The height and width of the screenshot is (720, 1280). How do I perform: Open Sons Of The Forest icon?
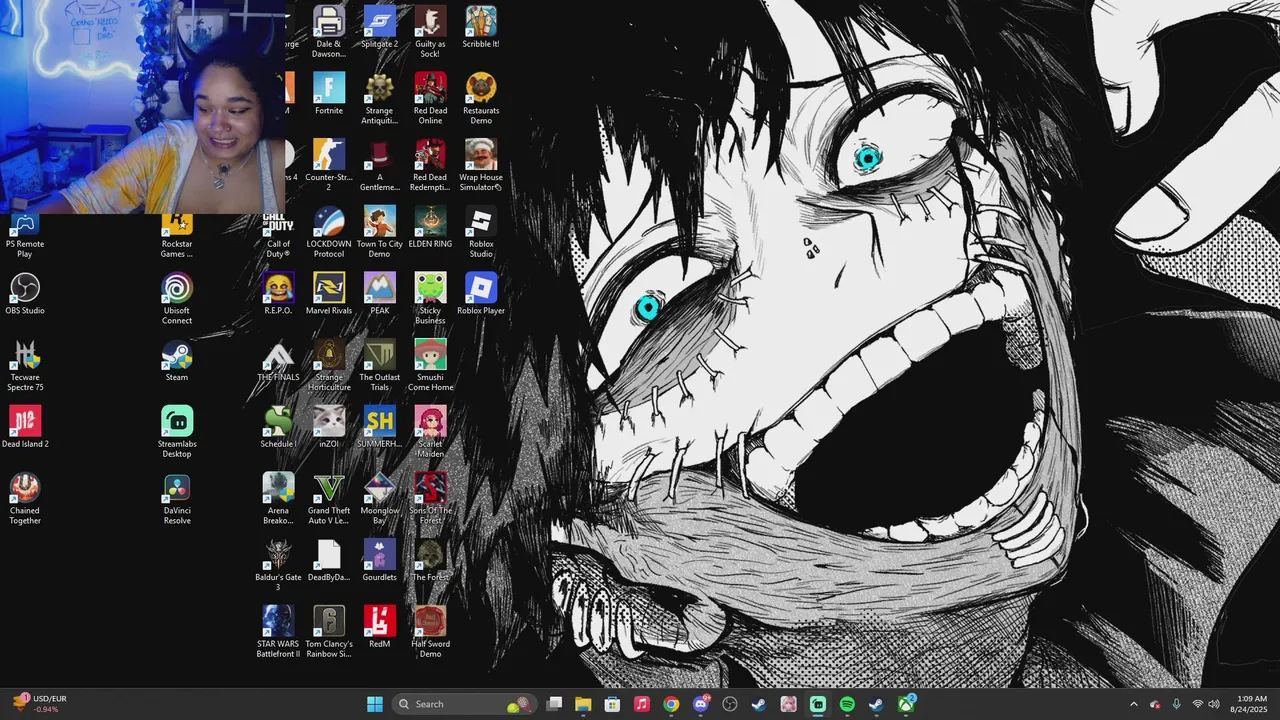[x=430, y=498]
